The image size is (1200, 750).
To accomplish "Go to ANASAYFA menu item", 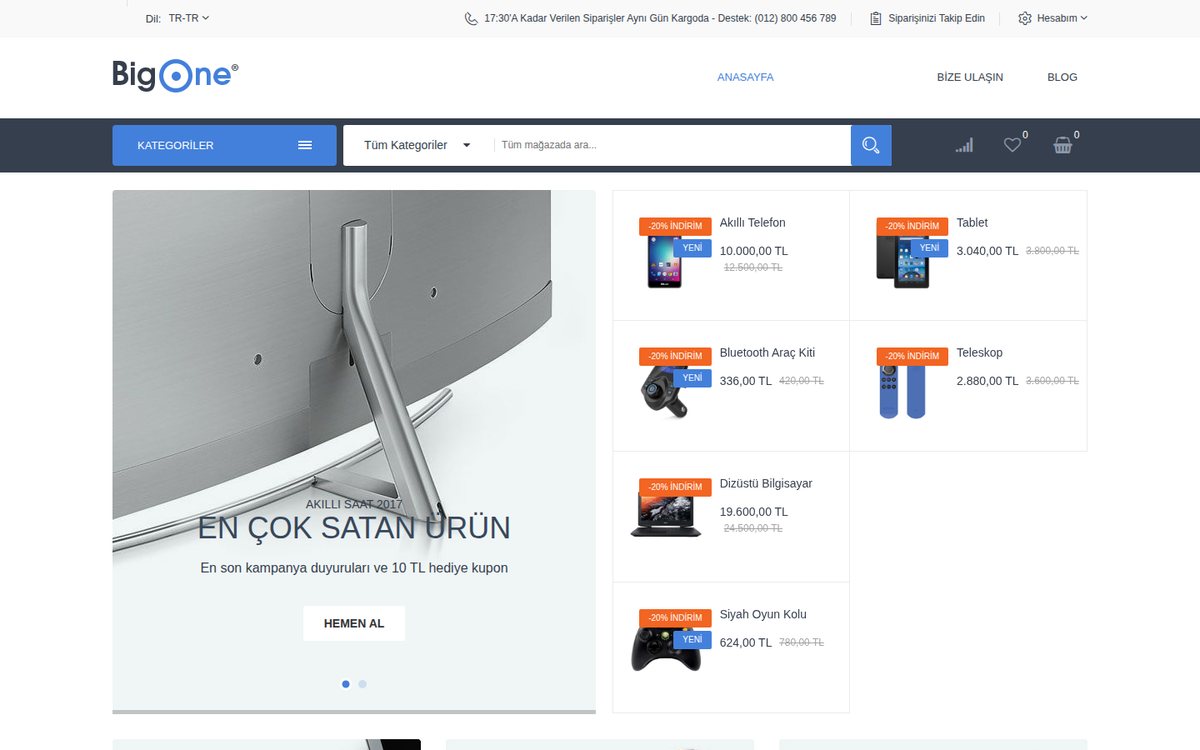I will [745, 77].
